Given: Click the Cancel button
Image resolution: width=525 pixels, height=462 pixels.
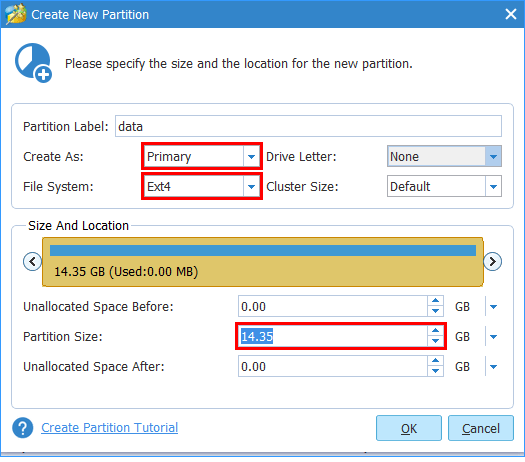Looking at the screenshot, I should pos(481,428).
